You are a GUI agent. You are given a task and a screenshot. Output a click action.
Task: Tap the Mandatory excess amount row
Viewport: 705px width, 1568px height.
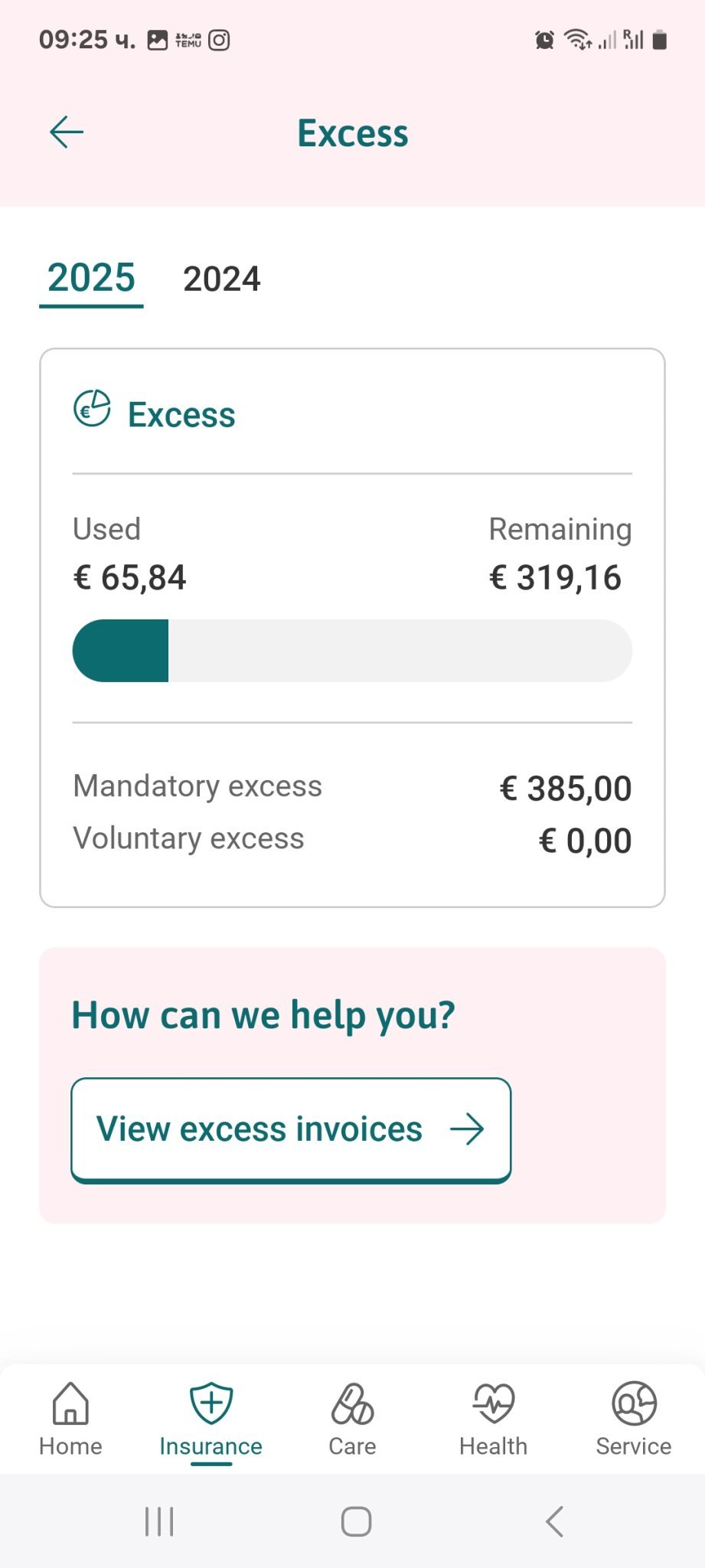click(x=352, y=788)
